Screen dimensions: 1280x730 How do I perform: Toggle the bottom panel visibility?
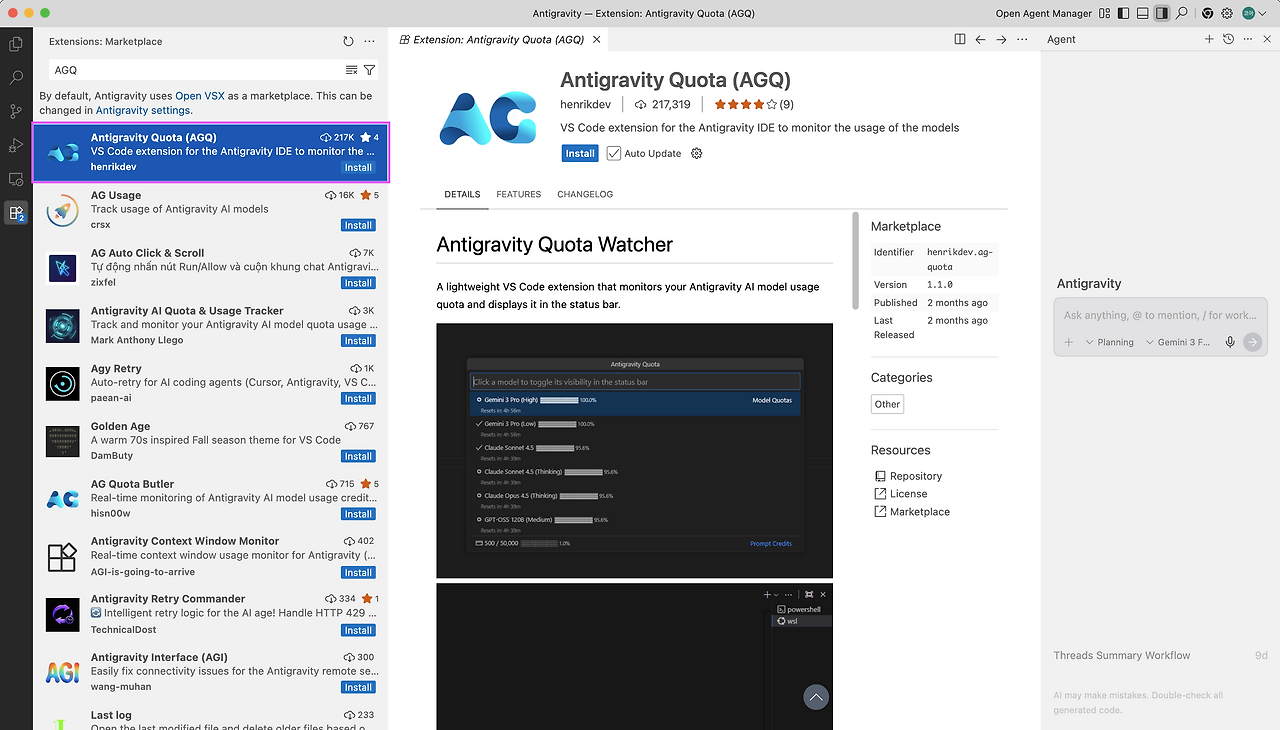coord(1142,13)
